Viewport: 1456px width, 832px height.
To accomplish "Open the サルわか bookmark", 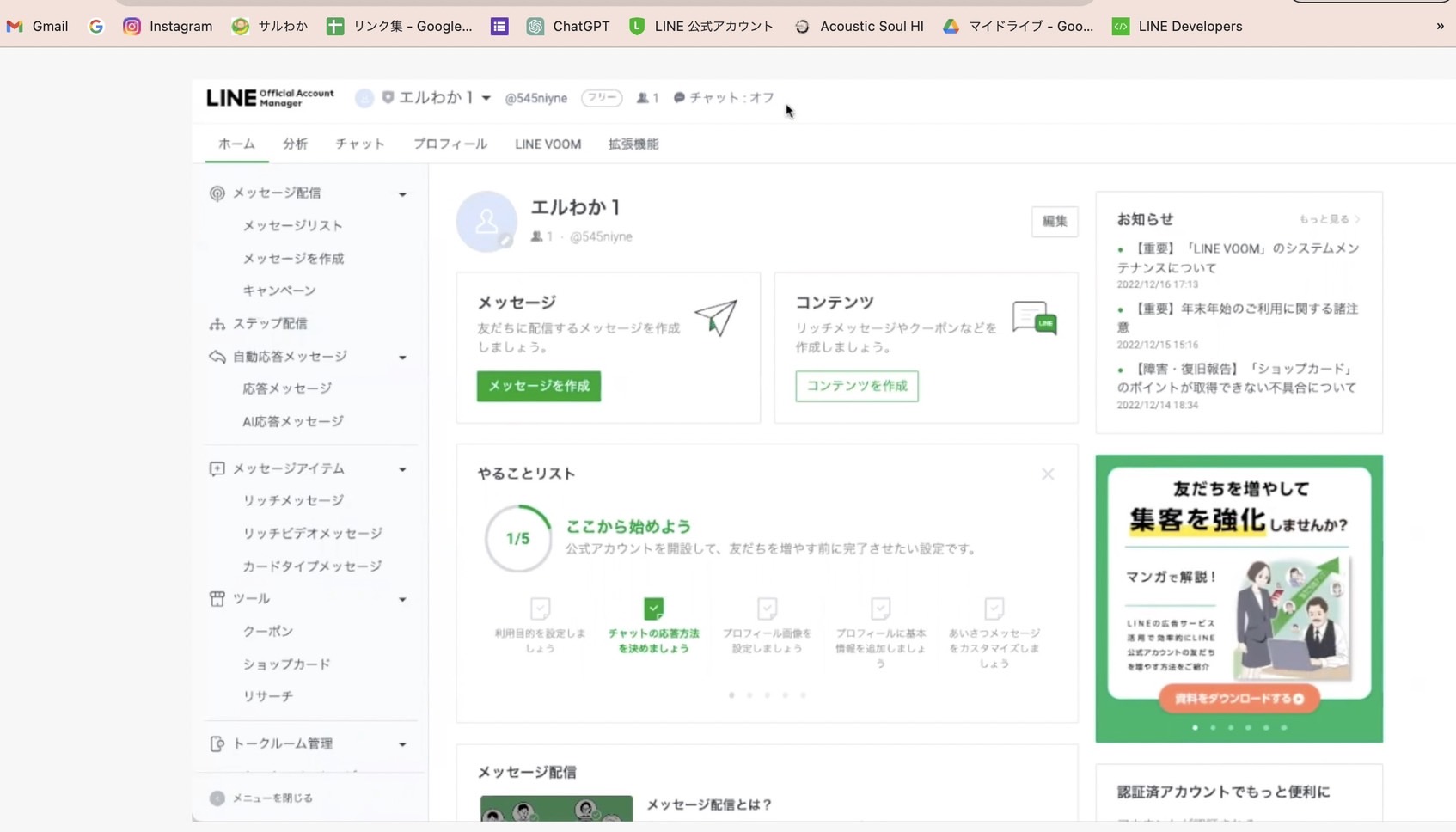I will point(270,26).
